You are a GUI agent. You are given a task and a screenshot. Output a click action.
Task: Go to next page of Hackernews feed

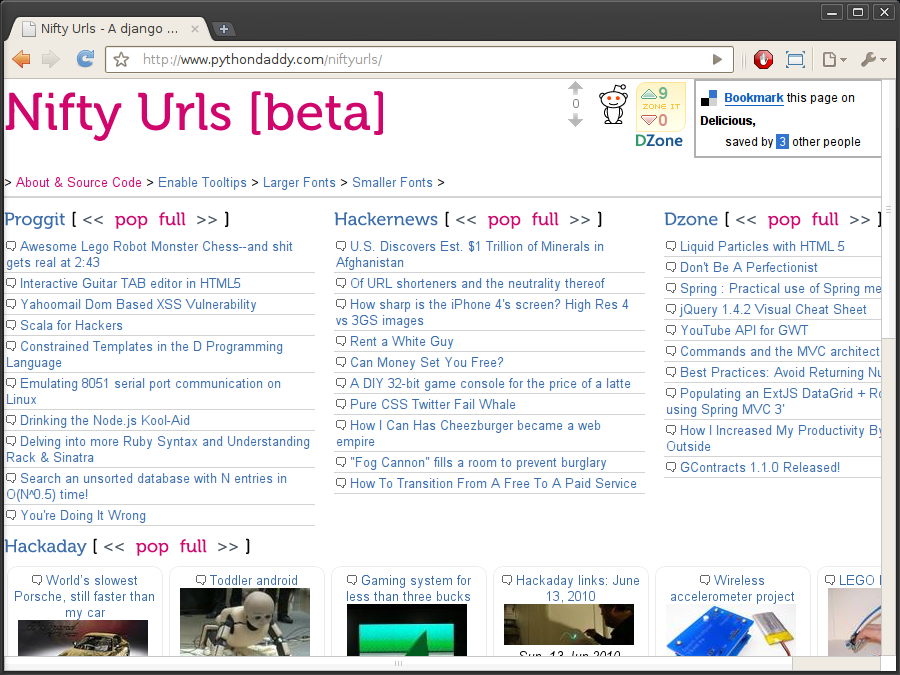coord(580,219)
